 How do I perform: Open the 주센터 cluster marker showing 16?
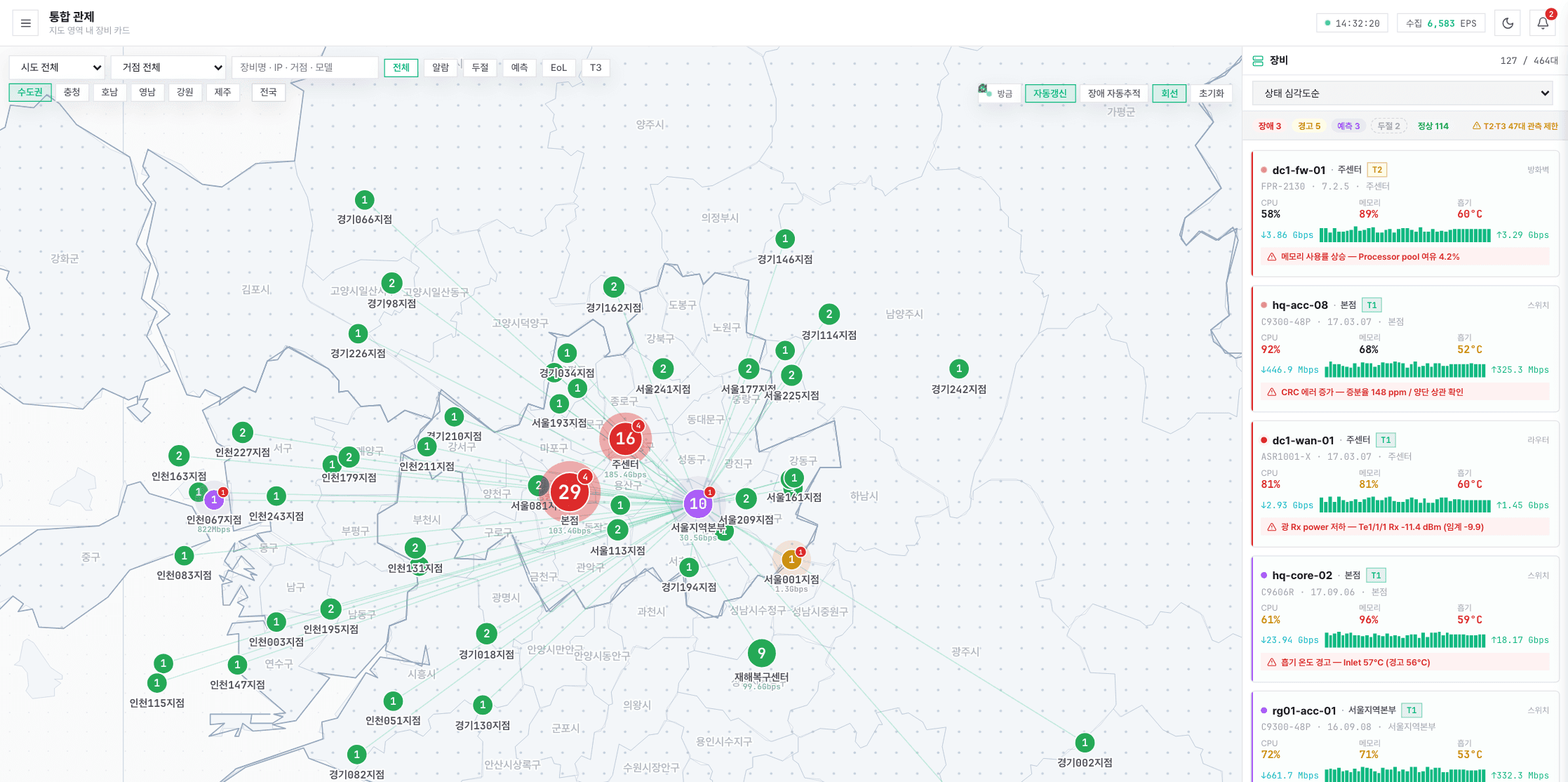(625, 439)
